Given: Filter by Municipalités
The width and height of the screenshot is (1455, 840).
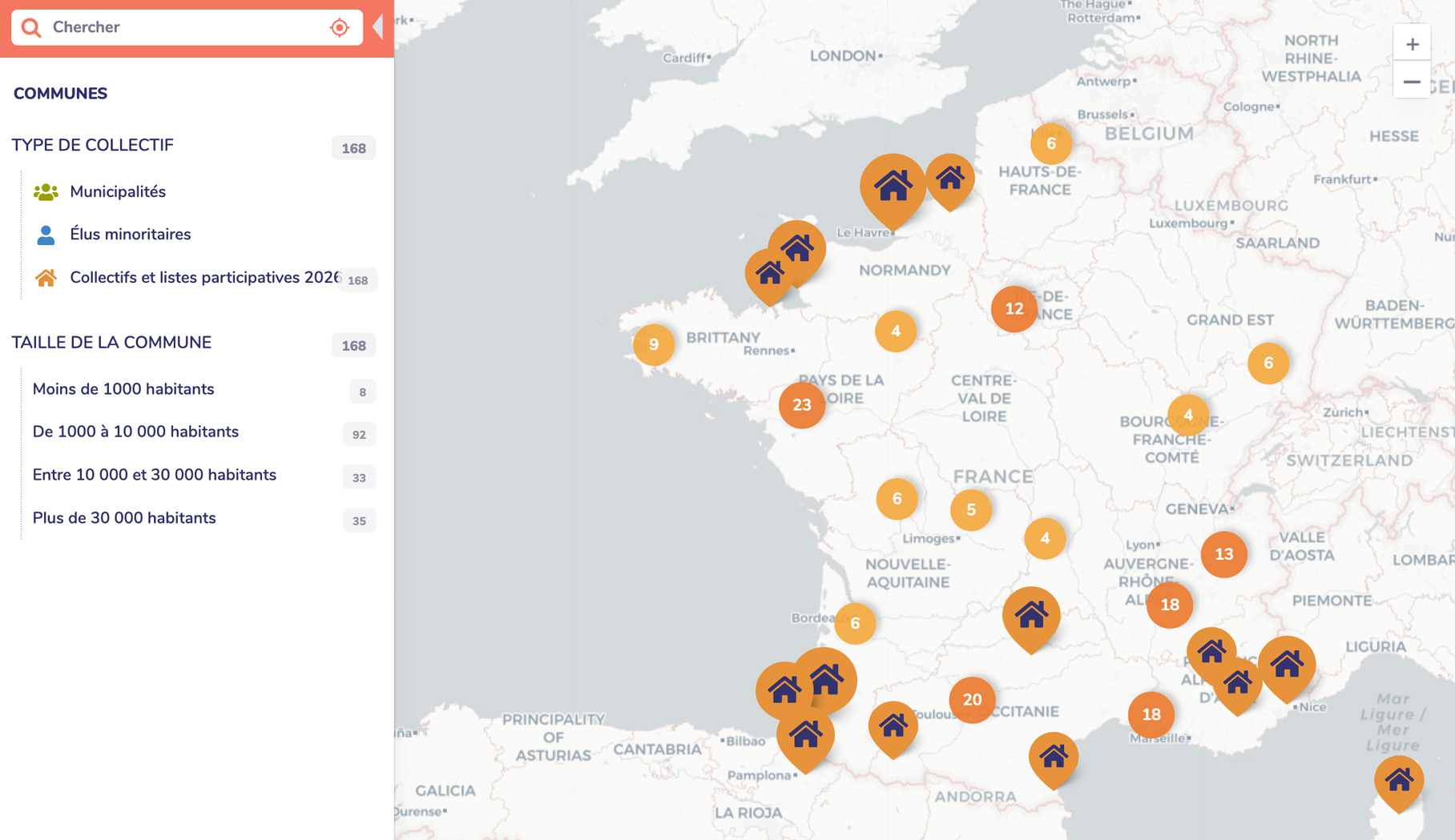Looking at the screenshot, I should point(118,192).
